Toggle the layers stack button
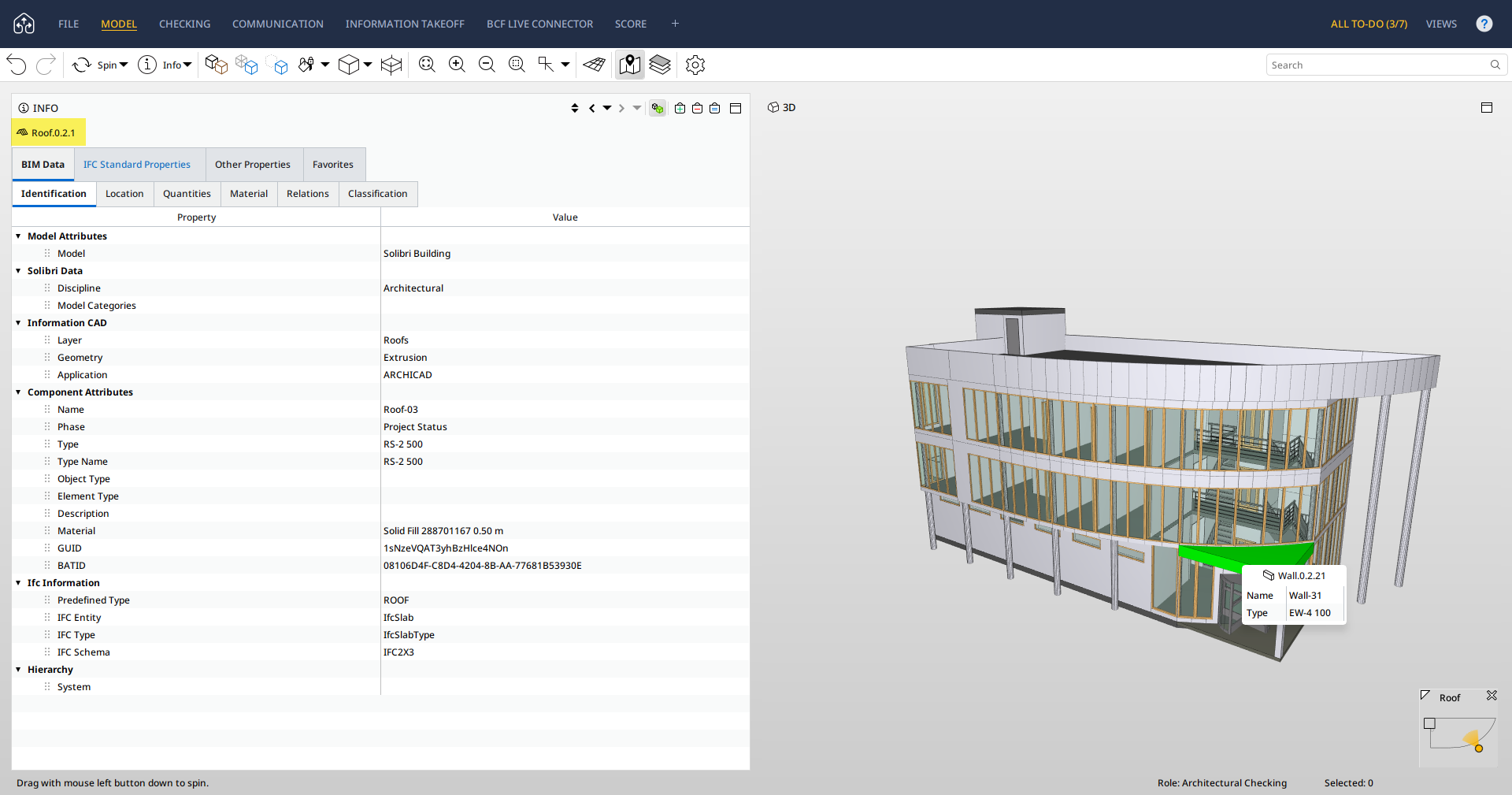Viewport: 1512px width, 795px height. 660,65
